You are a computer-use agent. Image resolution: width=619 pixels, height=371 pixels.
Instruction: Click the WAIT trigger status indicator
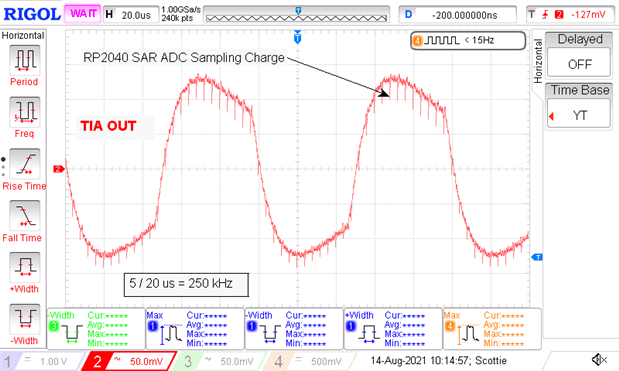(x=83, y=14)
